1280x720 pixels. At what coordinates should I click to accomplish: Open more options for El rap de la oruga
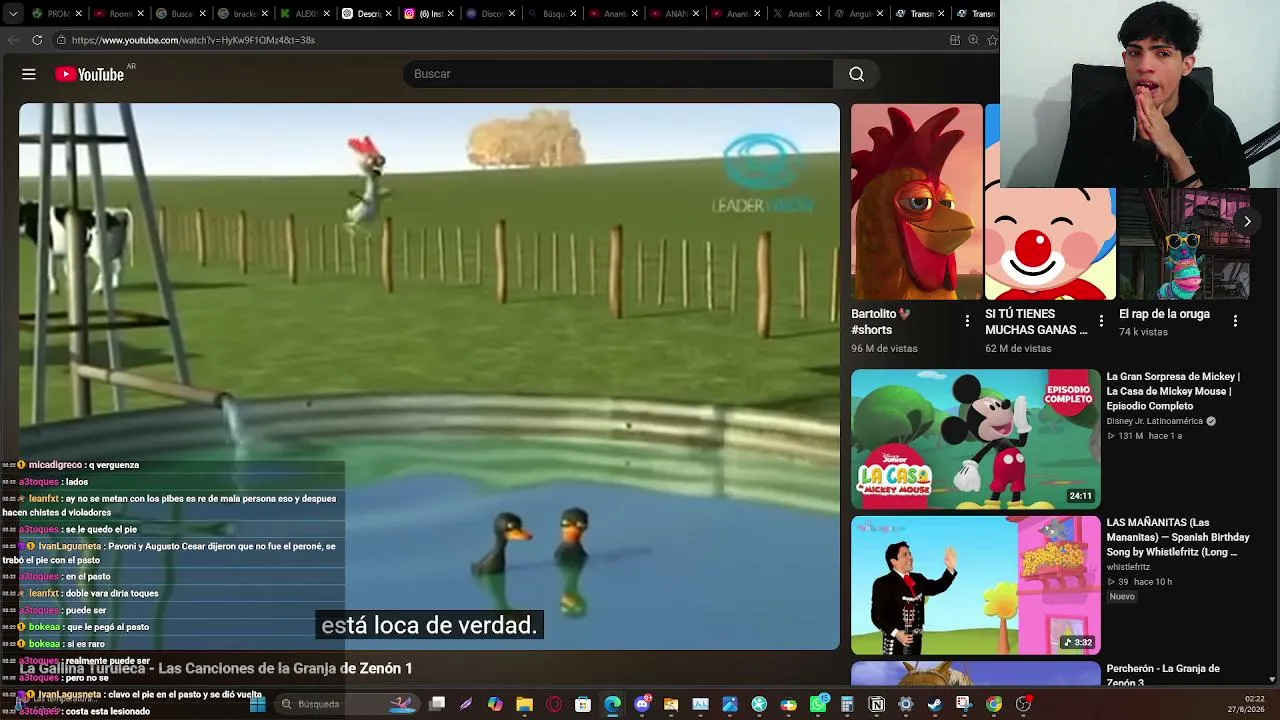1235,321
